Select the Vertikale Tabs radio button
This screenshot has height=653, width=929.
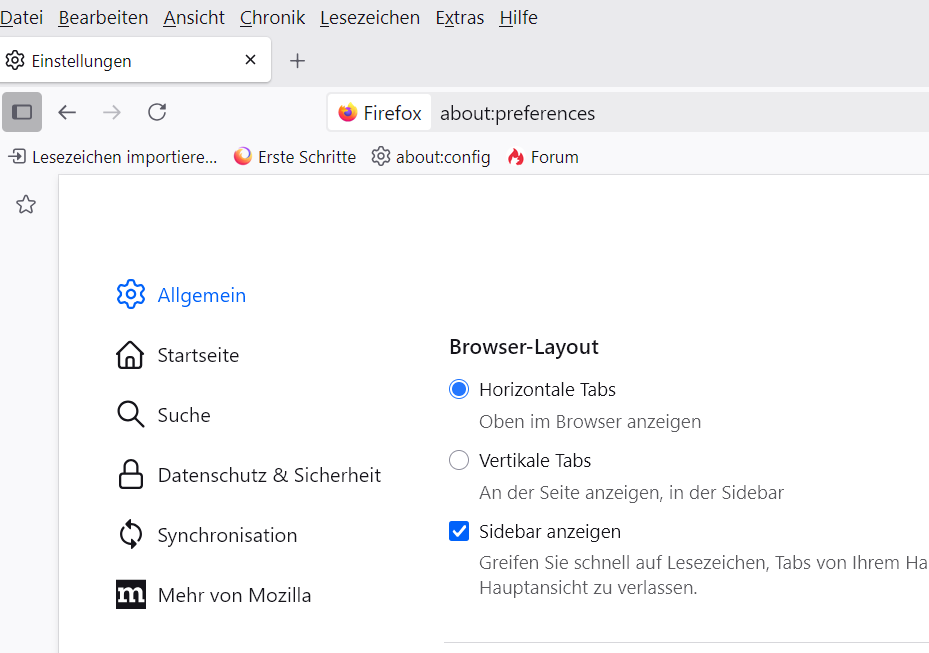459,460
